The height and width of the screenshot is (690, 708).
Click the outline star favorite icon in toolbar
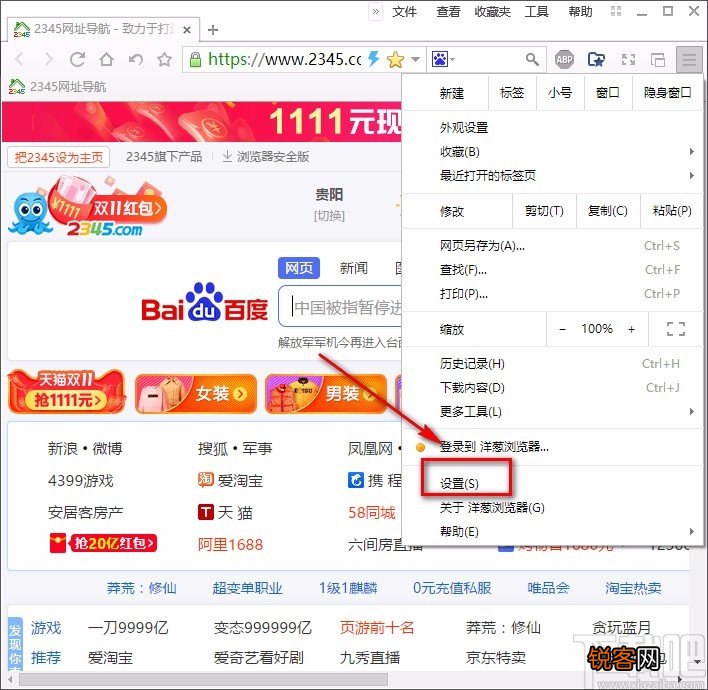[x=164, y=59]
